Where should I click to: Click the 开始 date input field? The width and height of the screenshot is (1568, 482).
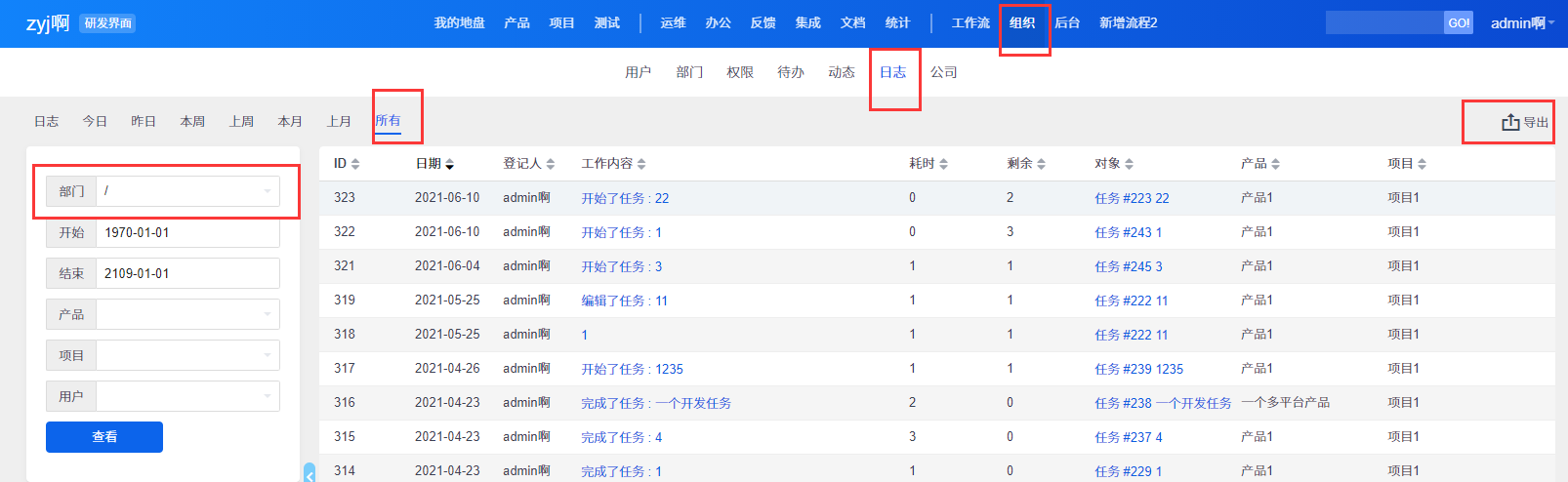click(x=187, y=232)
